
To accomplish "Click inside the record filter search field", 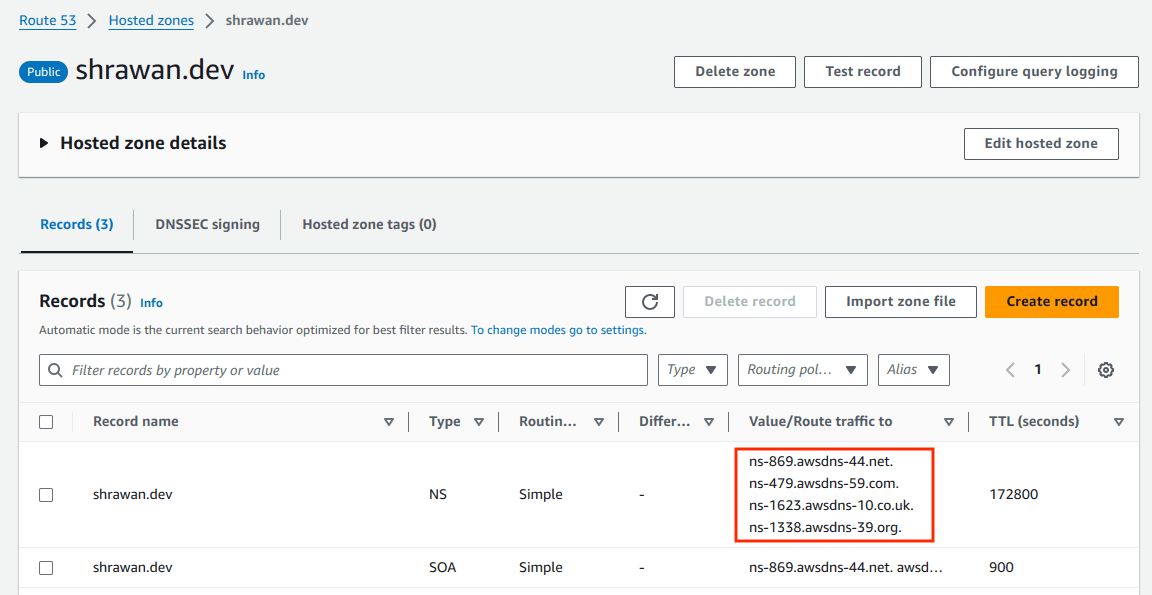I will click(300, 369).
